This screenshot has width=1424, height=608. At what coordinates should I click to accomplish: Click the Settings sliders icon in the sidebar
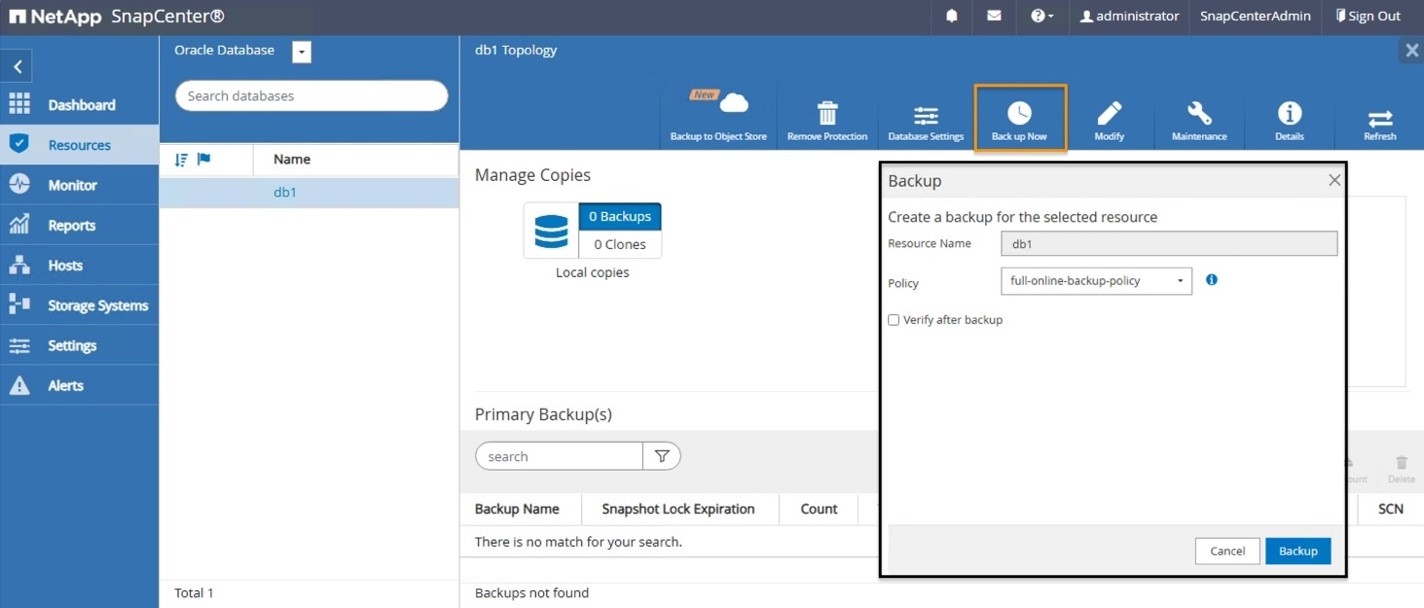pyautogui.click(x=19, y=345)
